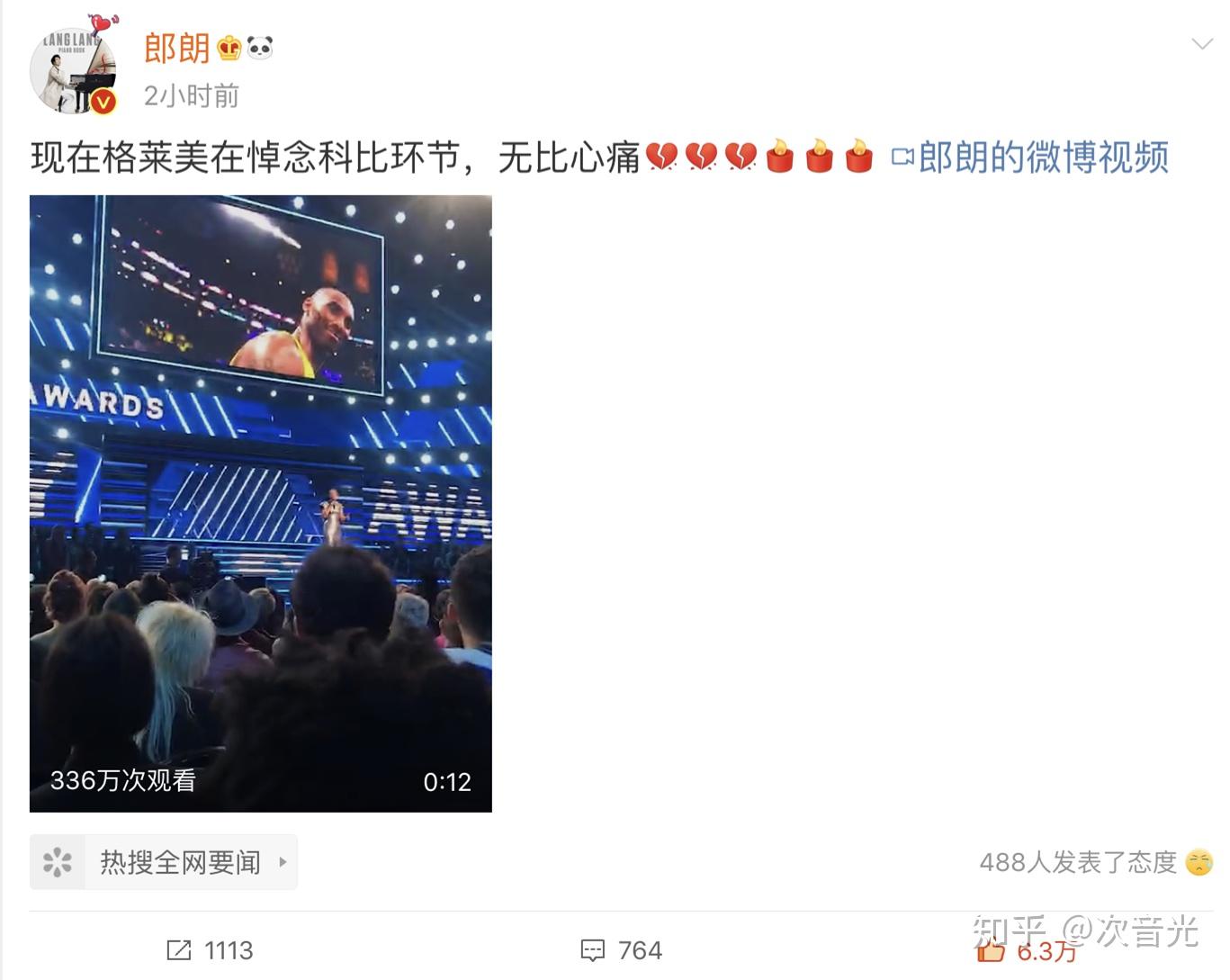Click the video camera icon before link
Screen dimensions: 1230x980
coord(902,157)
